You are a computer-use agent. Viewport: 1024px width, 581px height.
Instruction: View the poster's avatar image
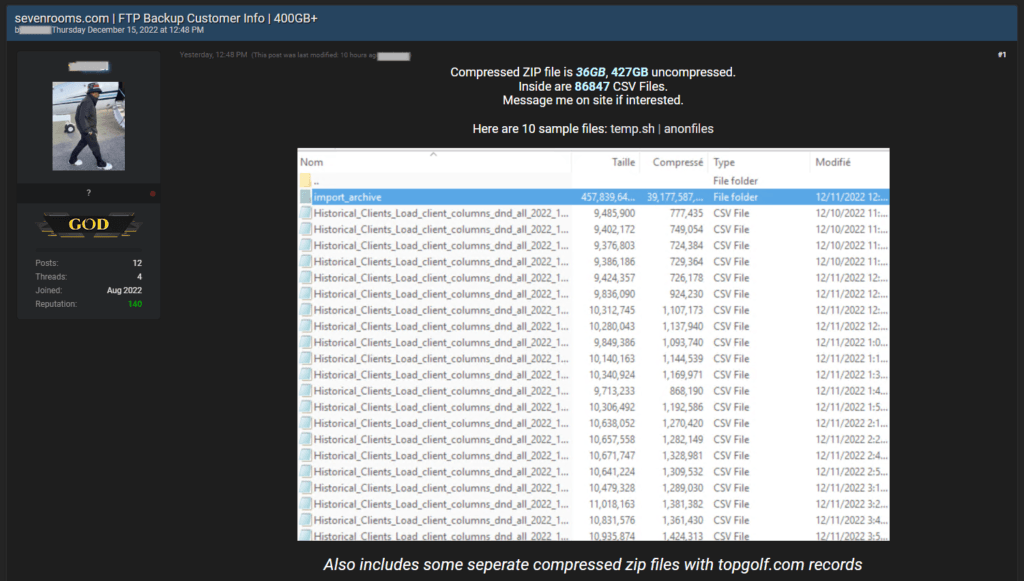coord(89,126)
